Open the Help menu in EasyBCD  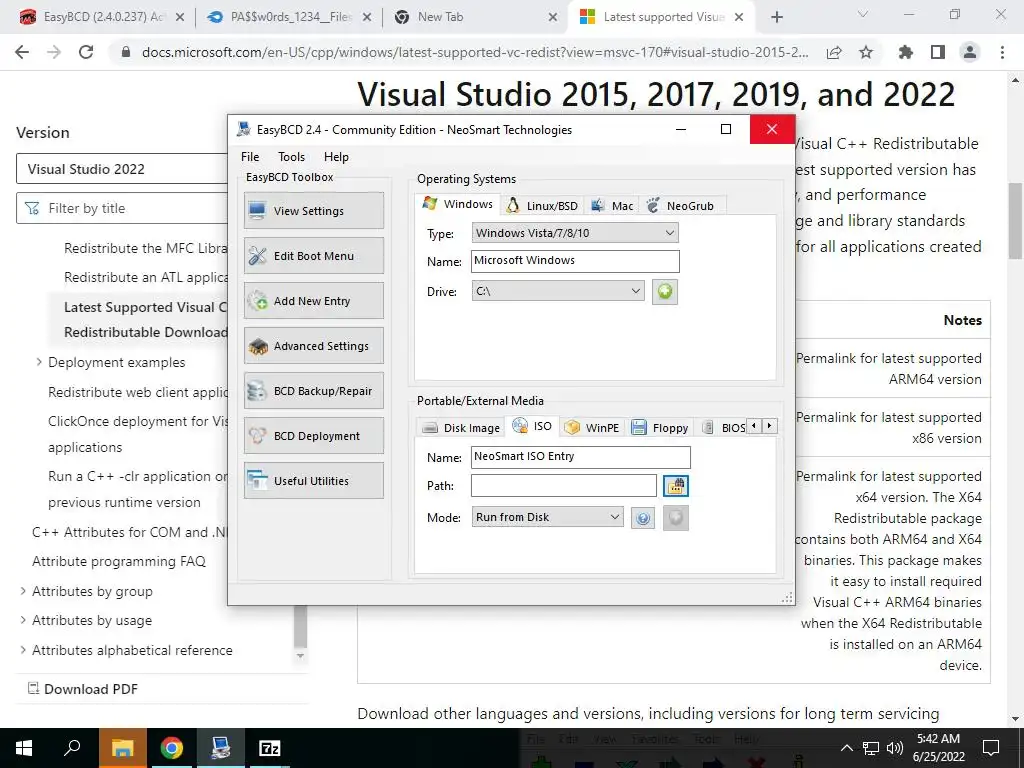336,157
